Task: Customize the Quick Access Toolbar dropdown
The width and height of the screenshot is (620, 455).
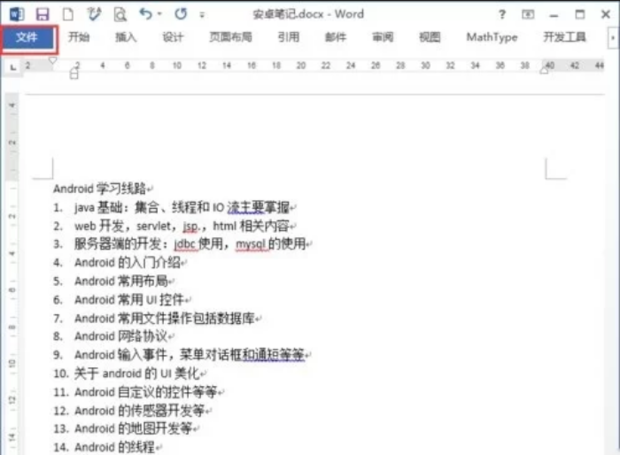Action: 202,15
